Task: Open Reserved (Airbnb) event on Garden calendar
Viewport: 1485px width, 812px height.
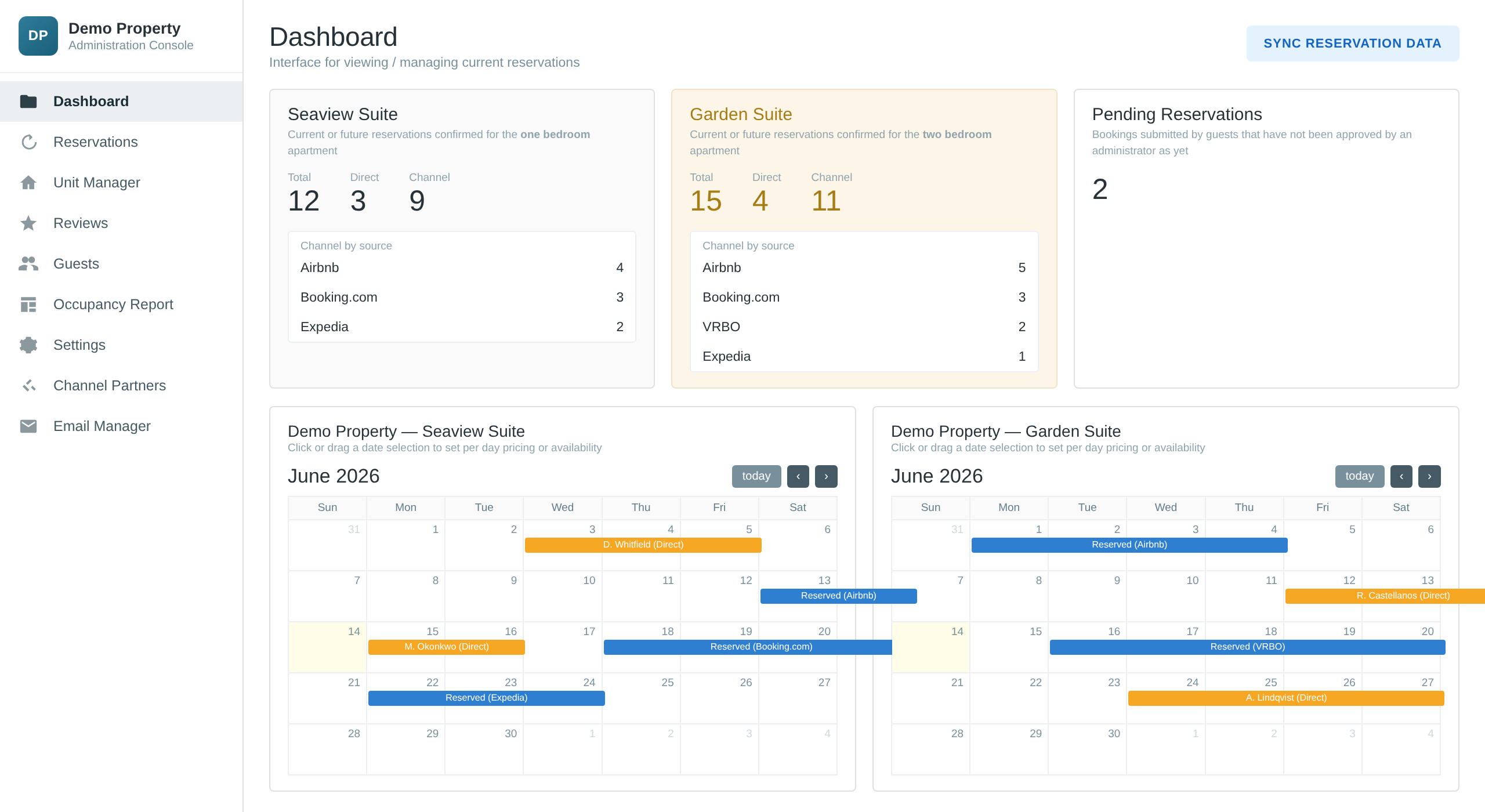Action: pyautogui.click(x=1129, y=545)
